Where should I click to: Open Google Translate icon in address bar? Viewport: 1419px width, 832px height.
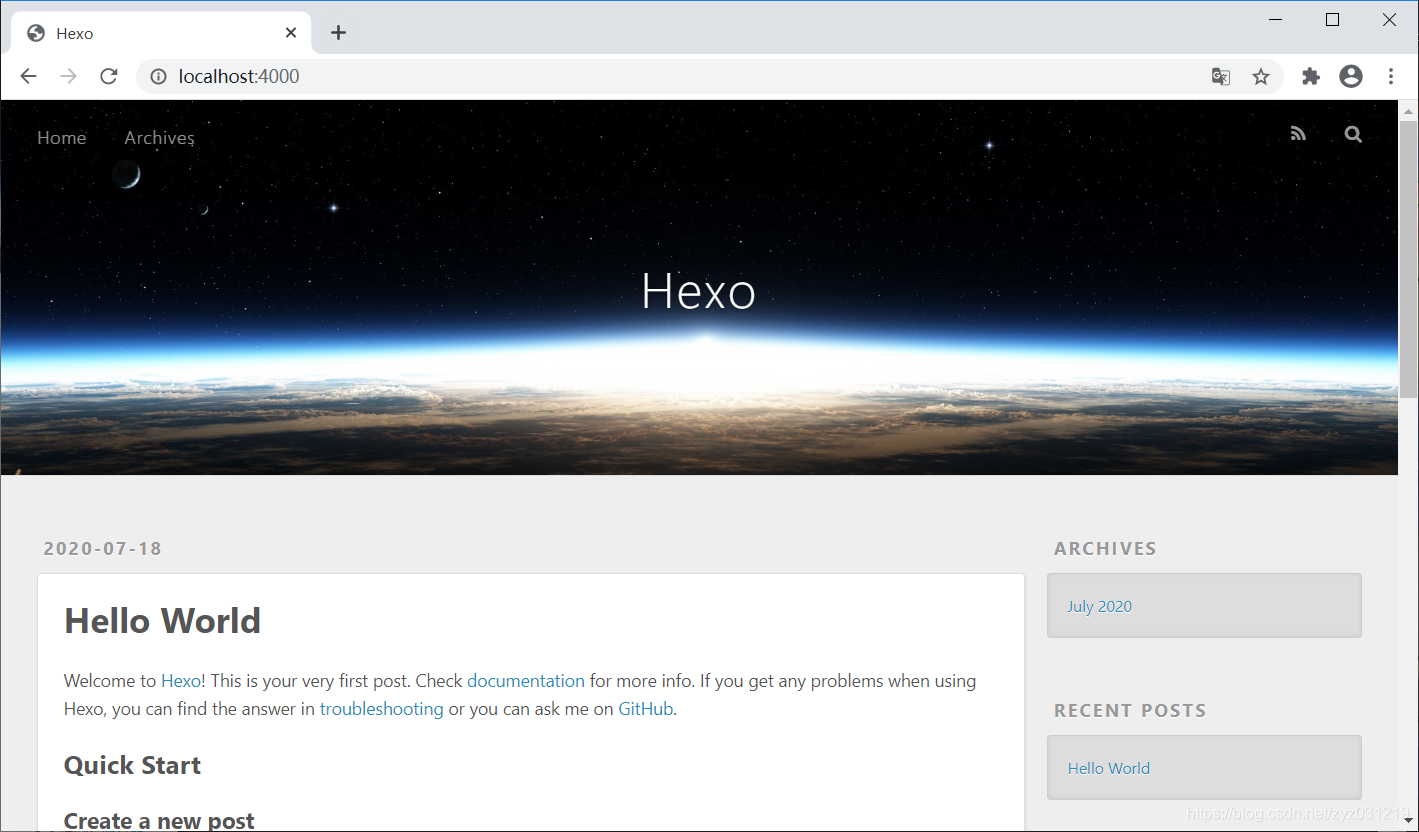tap(1221, 77)
